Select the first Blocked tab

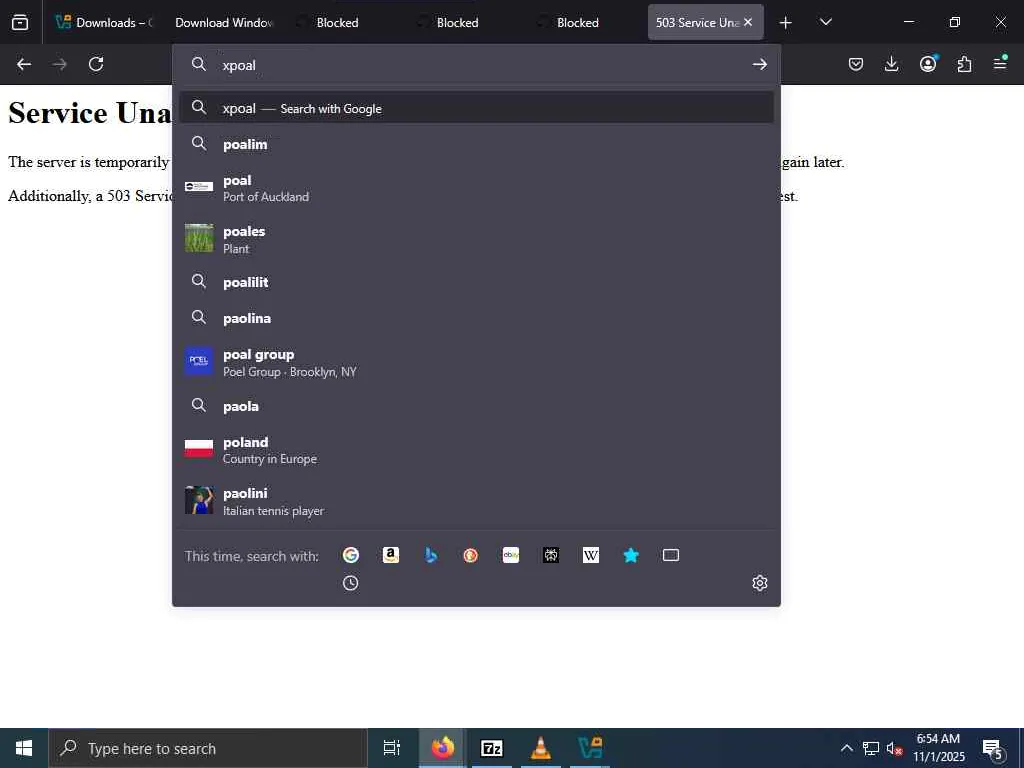(x=337, y=23)
